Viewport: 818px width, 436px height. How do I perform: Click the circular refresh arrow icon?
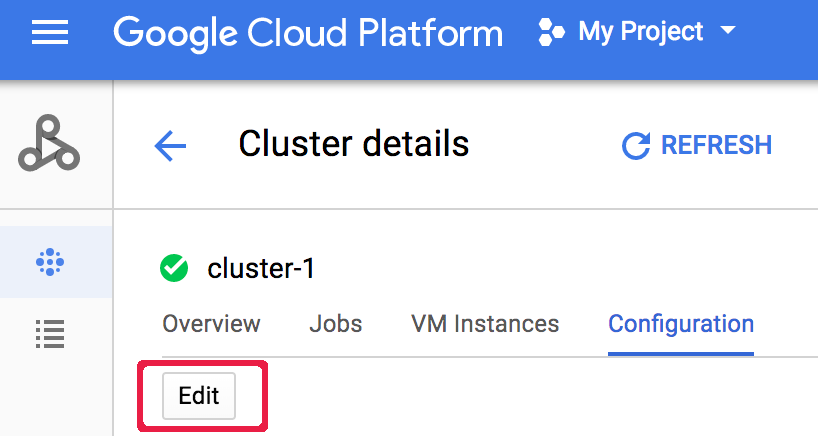click(x=636, y=146)
